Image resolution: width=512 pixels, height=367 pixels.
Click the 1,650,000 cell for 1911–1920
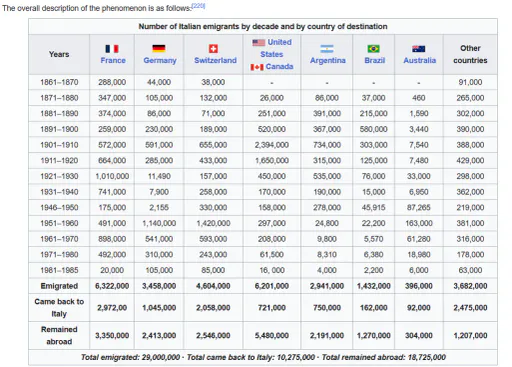[272, 160]
